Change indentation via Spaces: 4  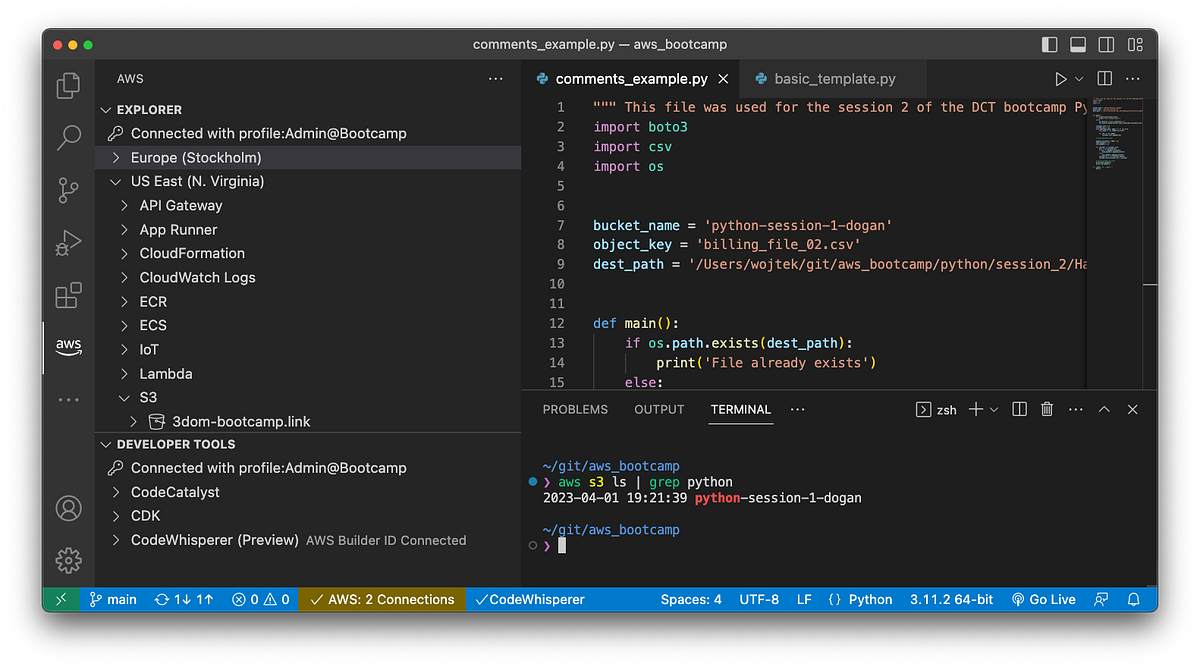point(691,599)
